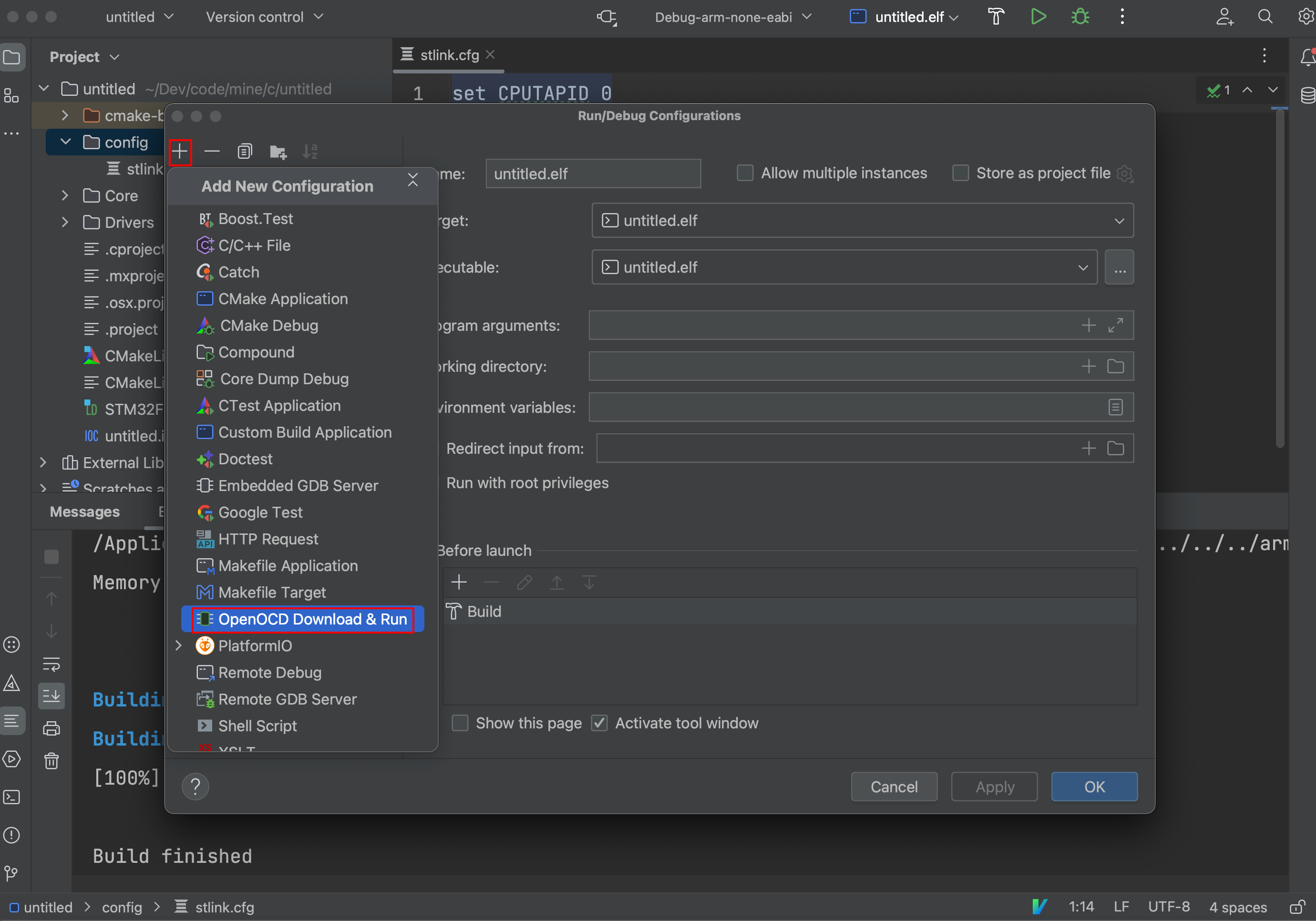Image resolution: width=1316 pixels, height=921 pixels.
Task: Expand the PlatformIO configuration group
Action: coord(179,646)
